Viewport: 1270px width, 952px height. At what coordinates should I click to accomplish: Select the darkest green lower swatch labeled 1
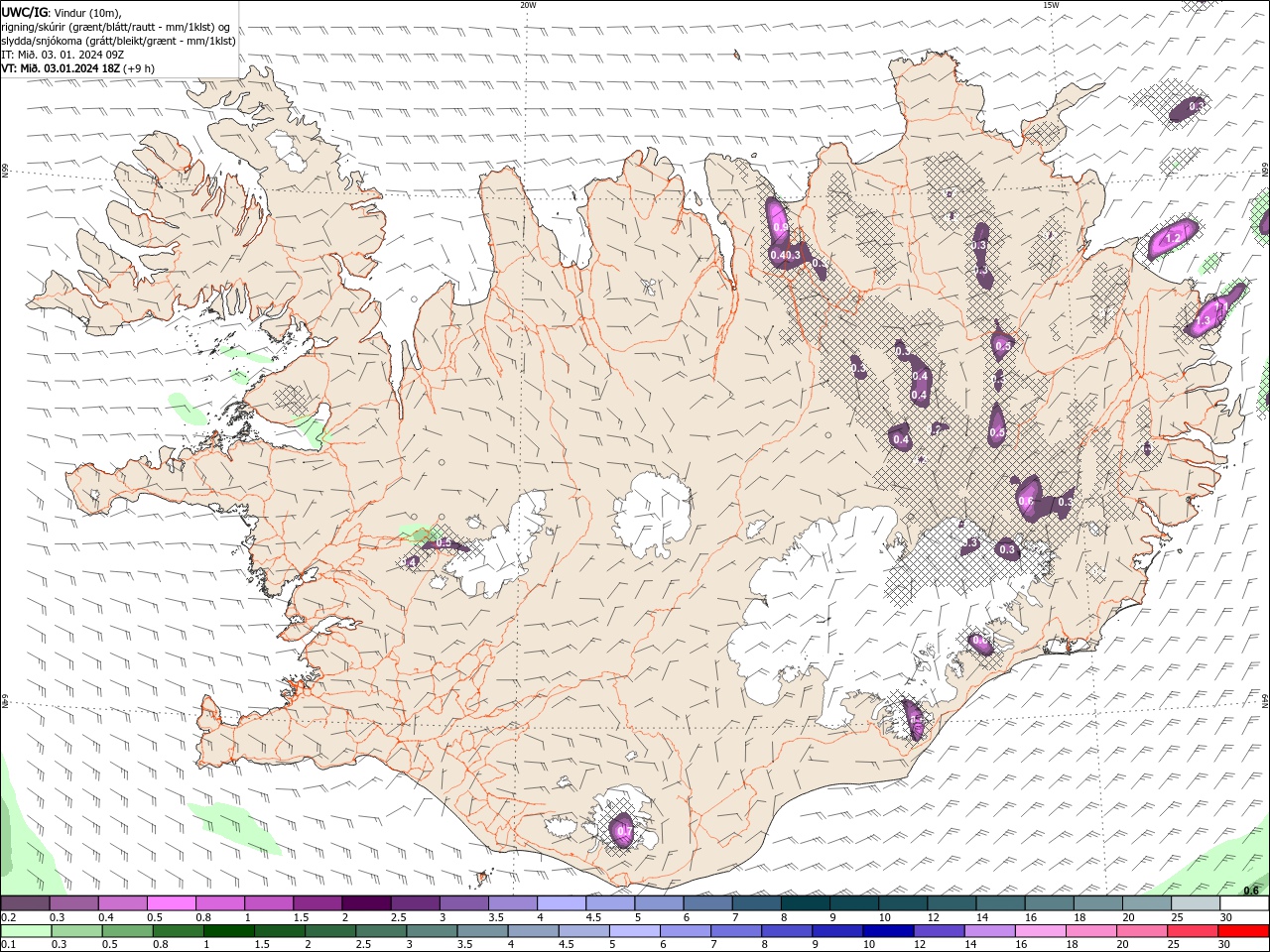click(x=228, y=931)
